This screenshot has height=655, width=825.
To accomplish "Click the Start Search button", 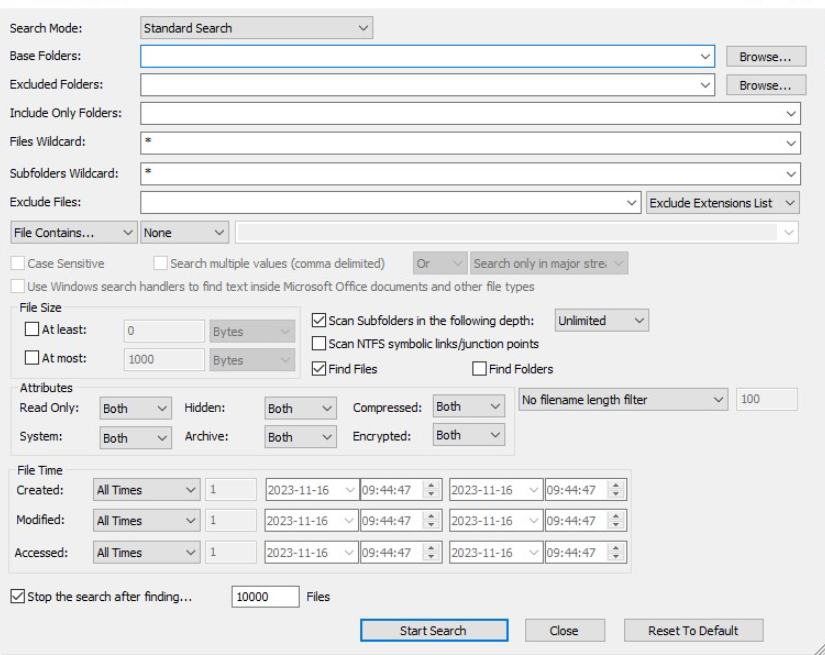I will (x=434, y=630).
